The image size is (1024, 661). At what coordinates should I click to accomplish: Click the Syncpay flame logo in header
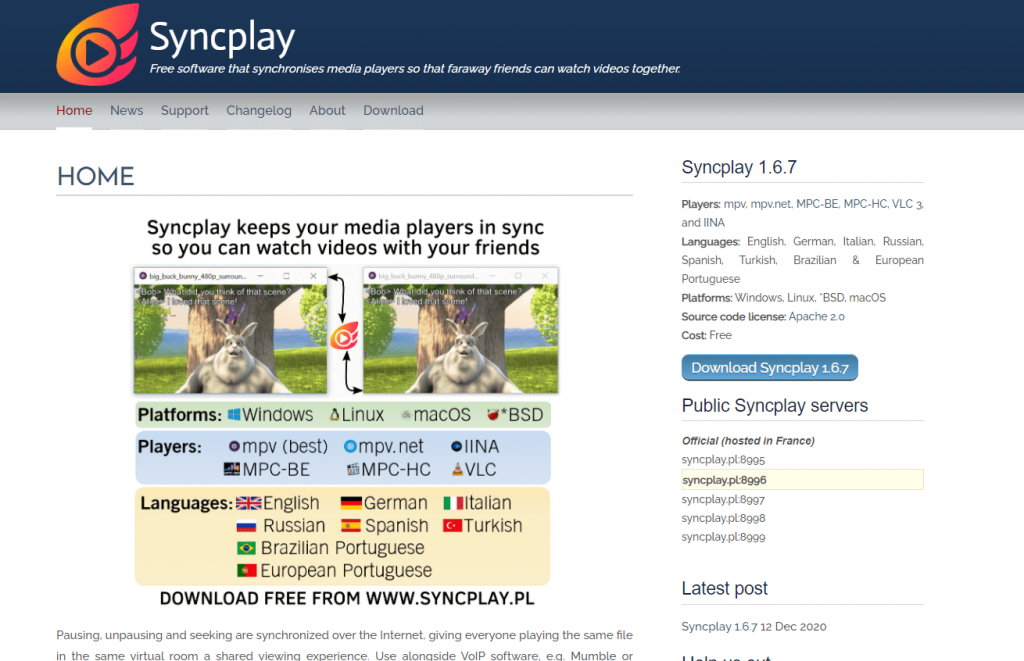tap(98, 45)
